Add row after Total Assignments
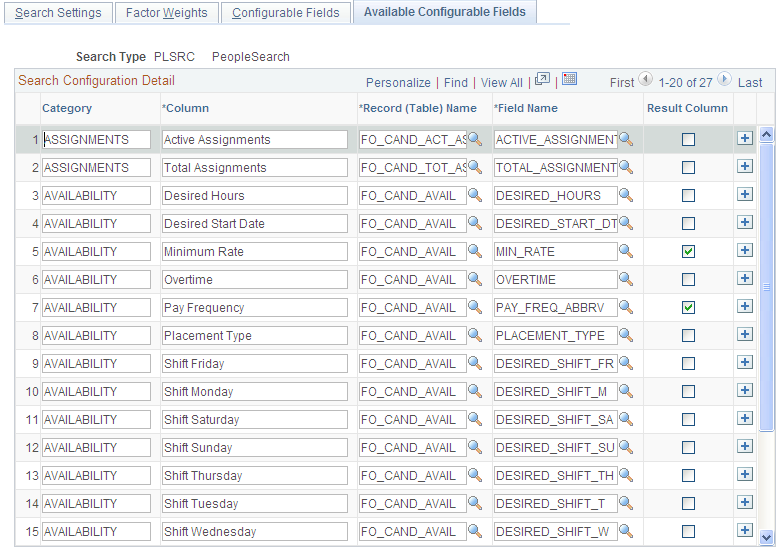This screenshot has height=547, width=778. [x=744, y=166]
